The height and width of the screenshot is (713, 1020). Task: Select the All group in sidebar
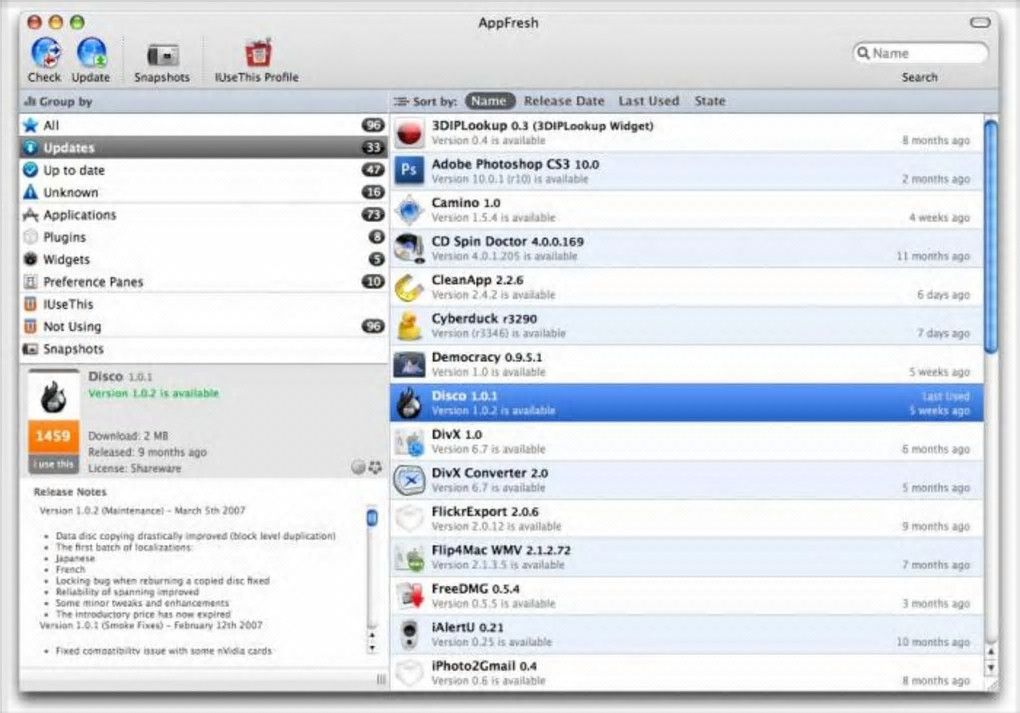204,125
